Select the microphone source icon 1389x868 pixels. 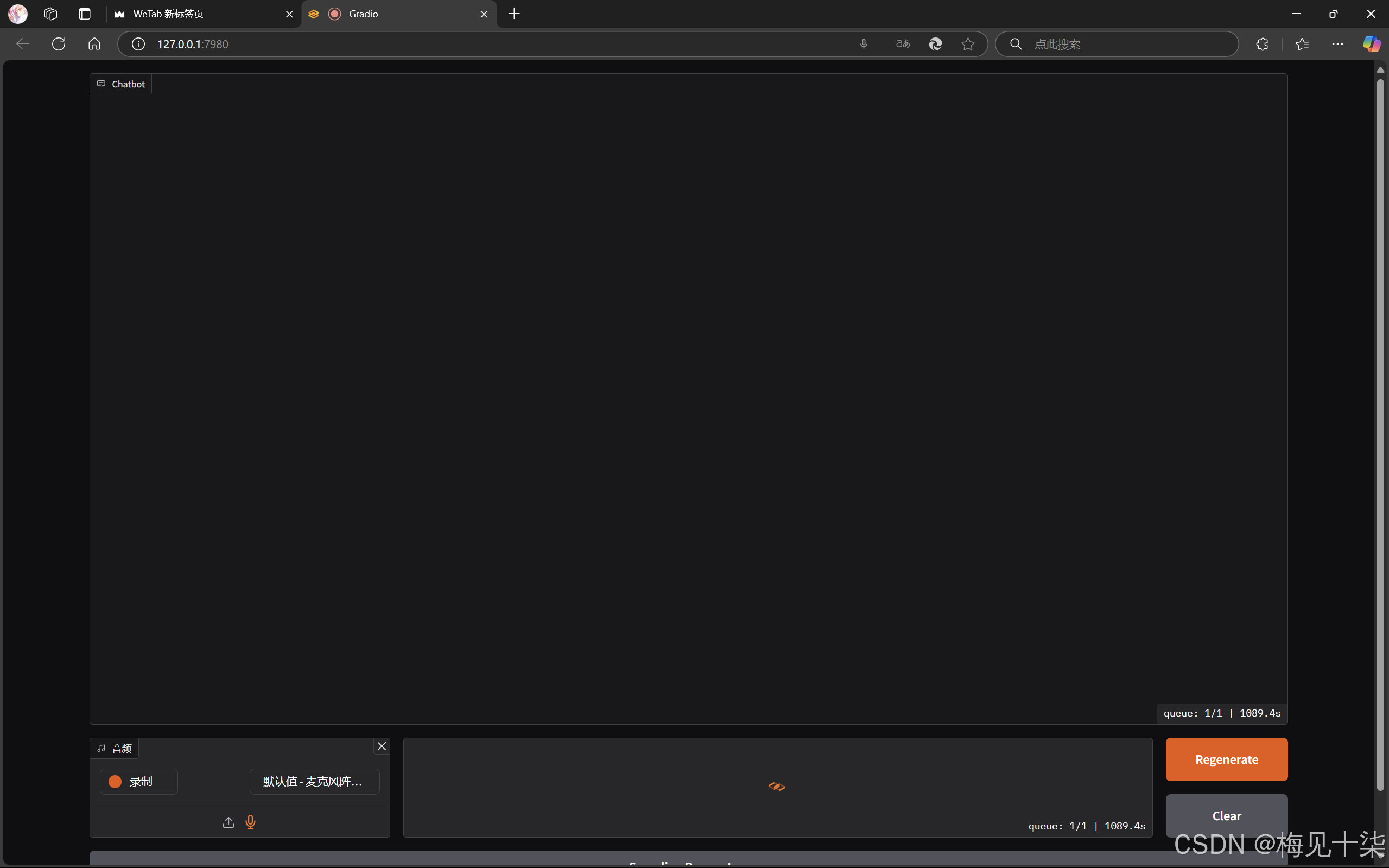(250, 822)
